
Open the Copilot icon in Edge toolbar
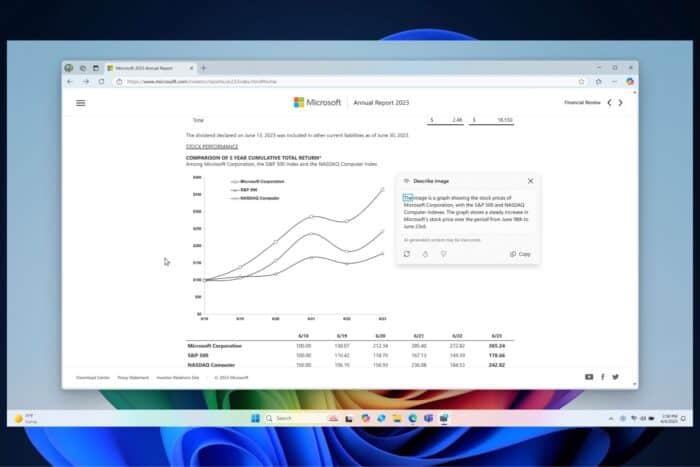[x=630, y=82]
